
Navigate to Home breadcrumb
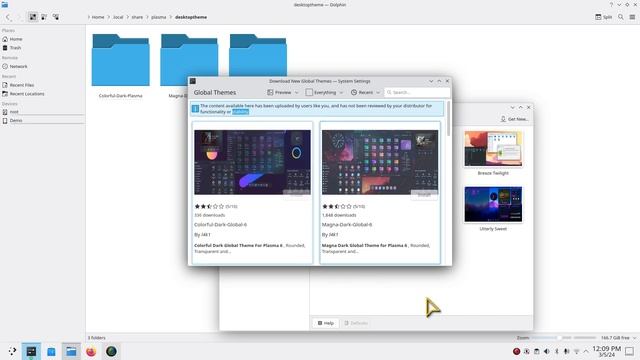coord(98,17)
